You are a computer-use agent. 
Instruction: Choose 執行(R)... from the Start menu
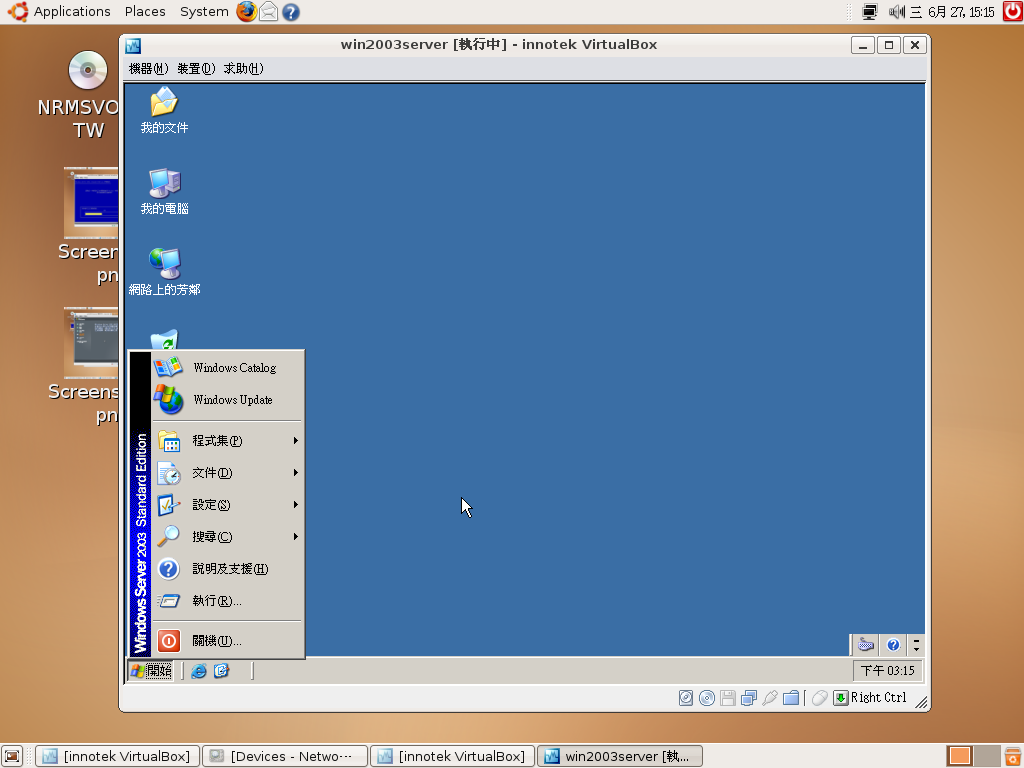point(228,601)
